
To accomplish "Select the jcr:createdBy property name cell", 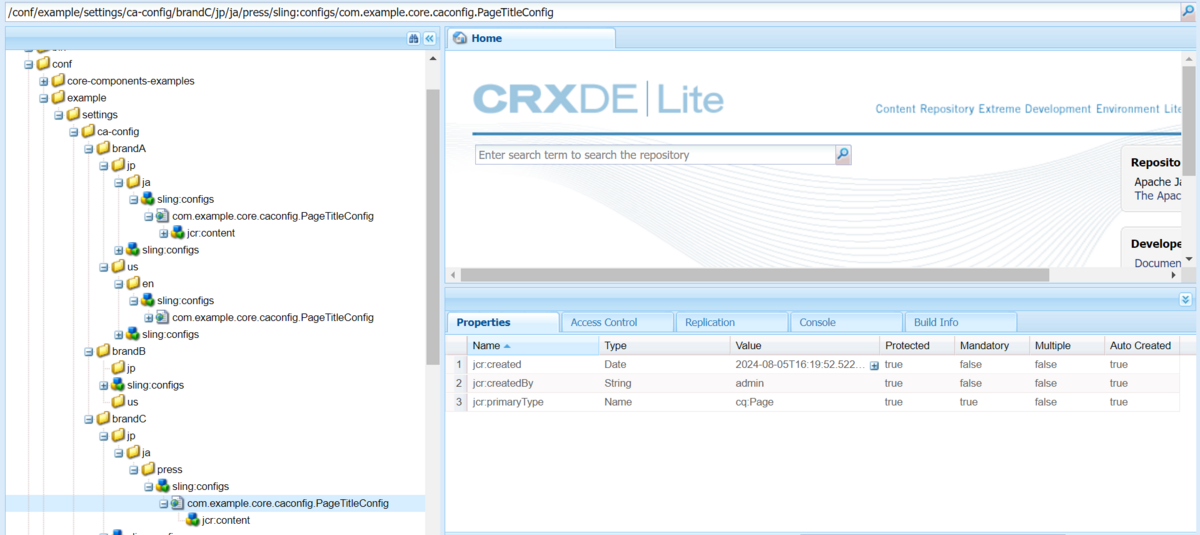I will (x=502, y=383).
